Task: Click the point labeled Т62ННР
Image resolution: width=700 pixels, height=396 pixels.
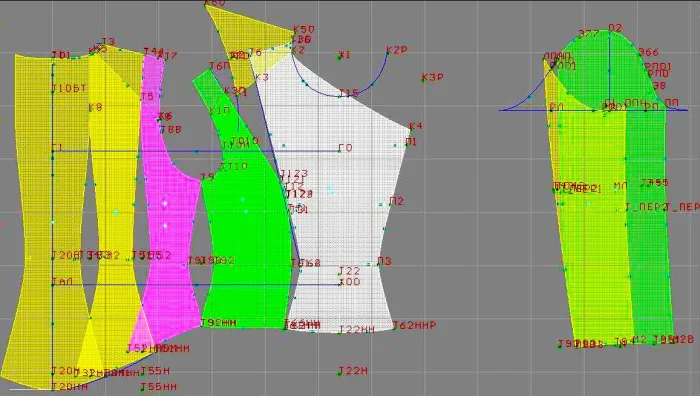Action: tap(415, 325)
